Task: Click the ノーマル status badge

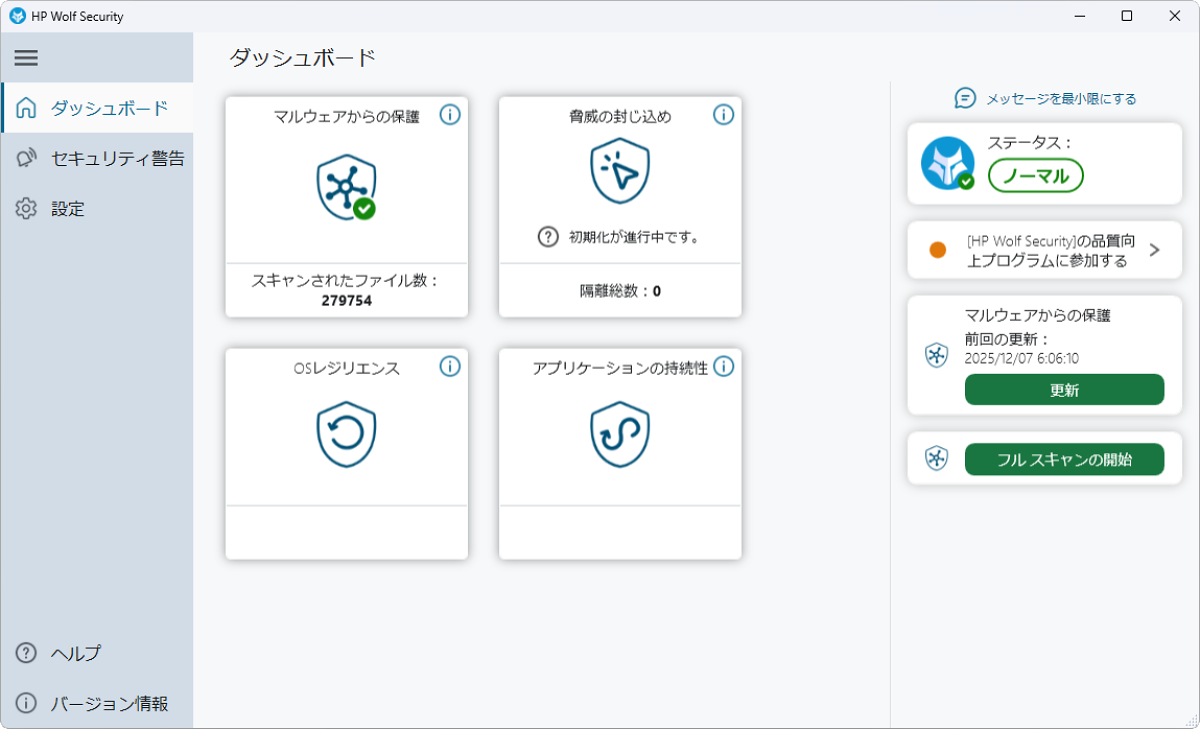Action: [x=1035, y=176]
